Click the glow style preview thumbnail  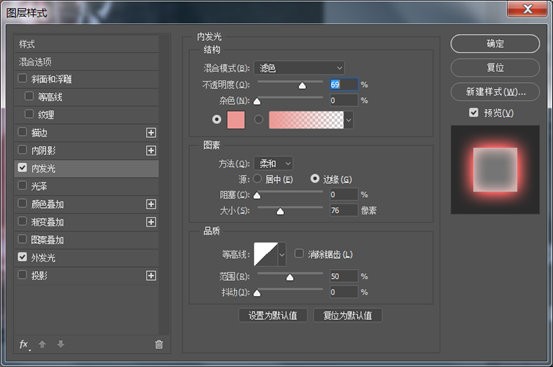[x=495, y=170]
